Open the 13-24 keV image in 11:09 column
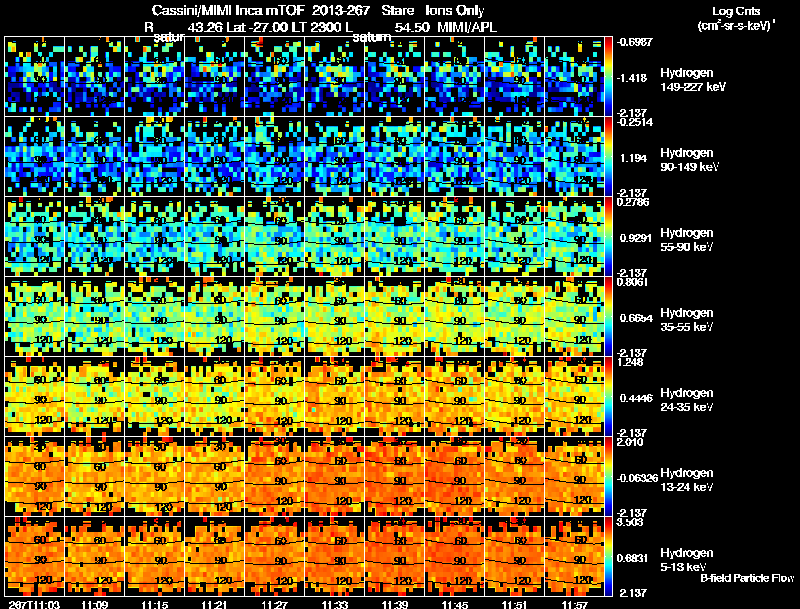This screenshot has height=609, width=800. tap(94, 476)
